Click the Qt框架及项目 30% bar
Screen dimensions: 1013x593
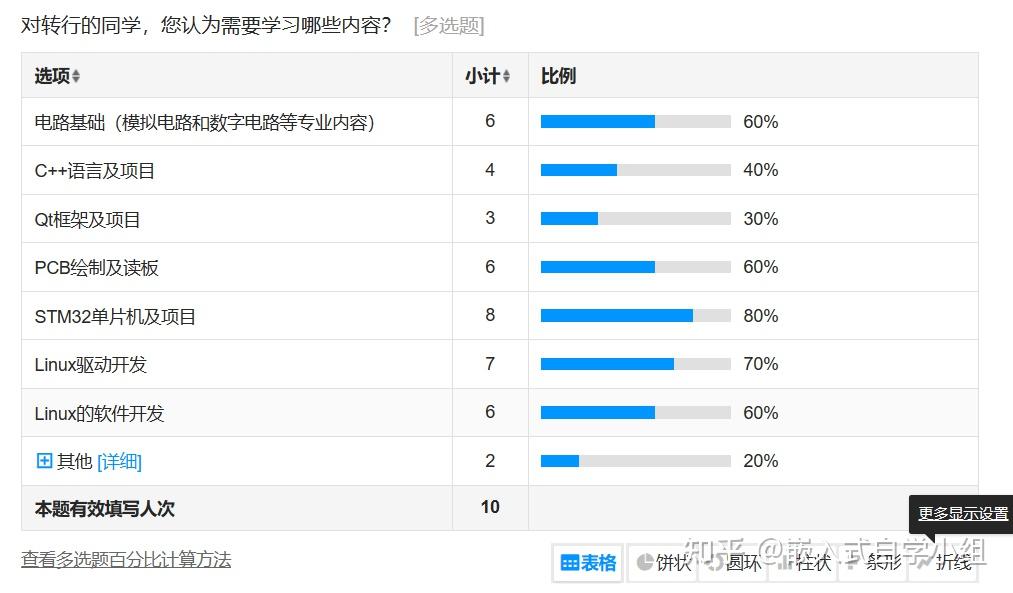click(635, 219)
